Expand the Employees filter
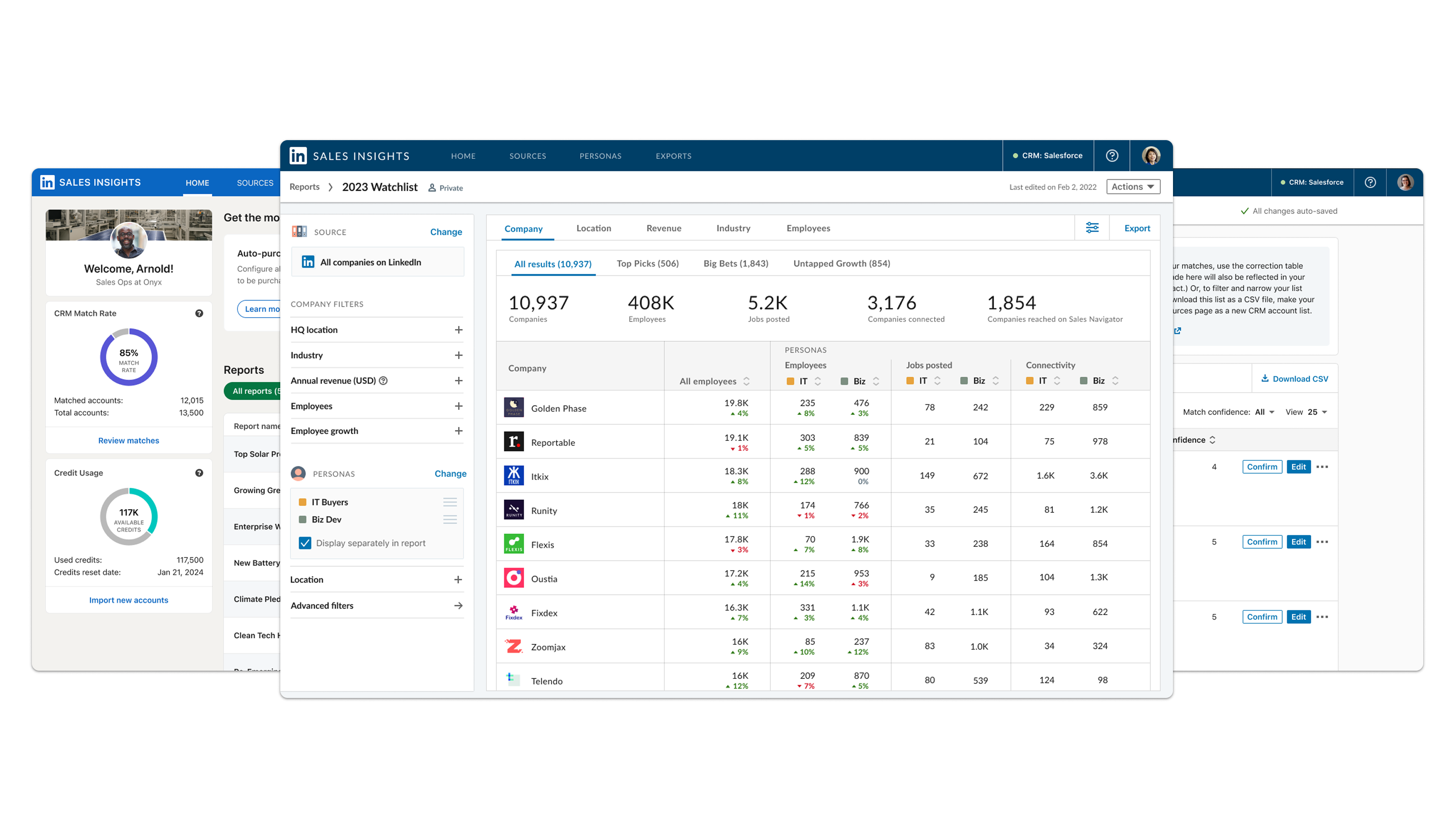 coord(458,406)
